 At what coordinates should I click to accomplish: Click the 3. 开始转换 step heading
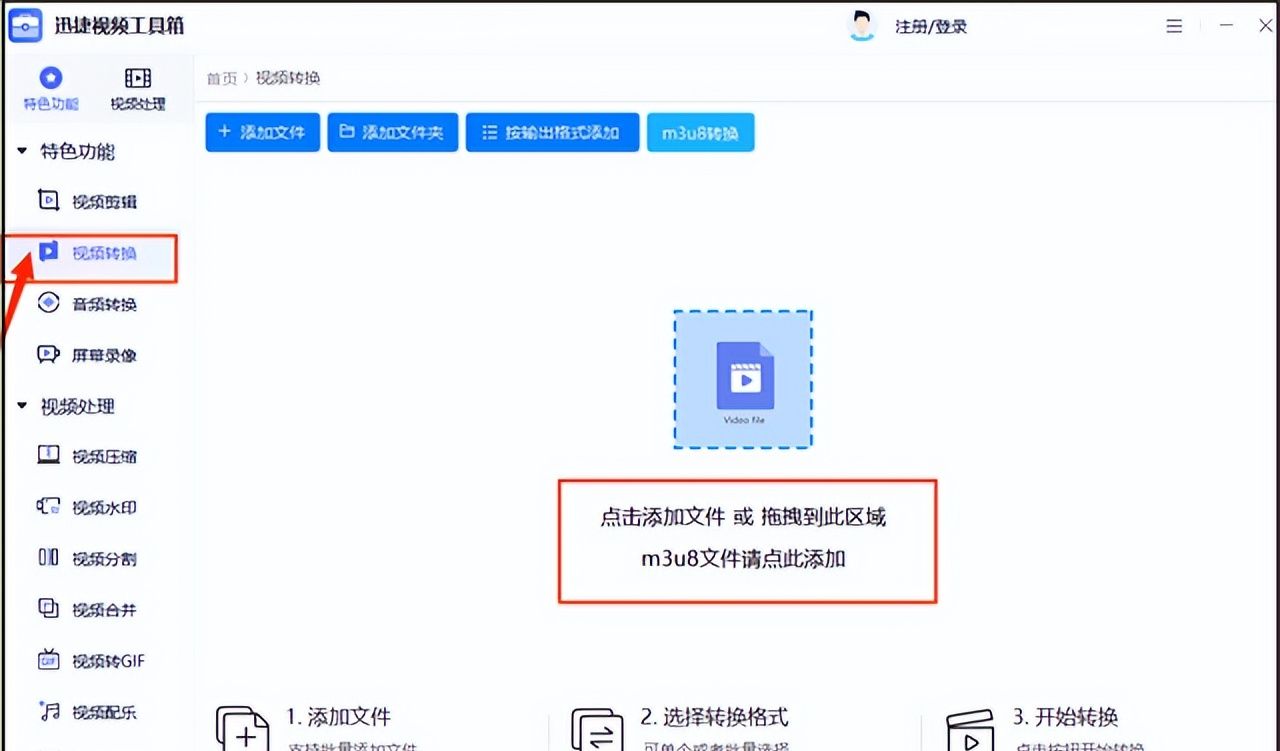(x=1065, y=717)
